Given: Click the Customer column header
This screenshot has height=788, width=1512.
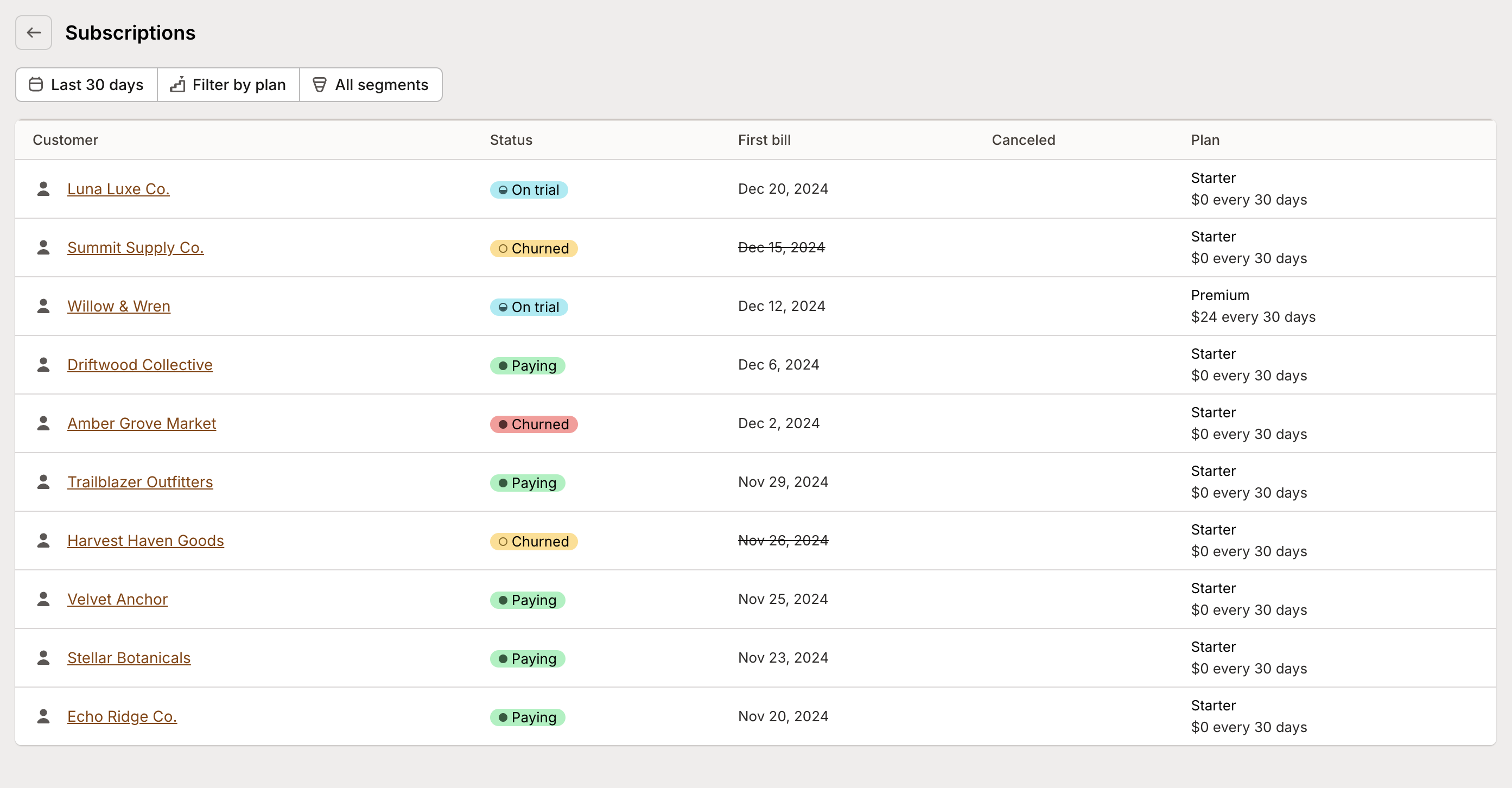Looking at the screenshot, I should tap(65, 140).
